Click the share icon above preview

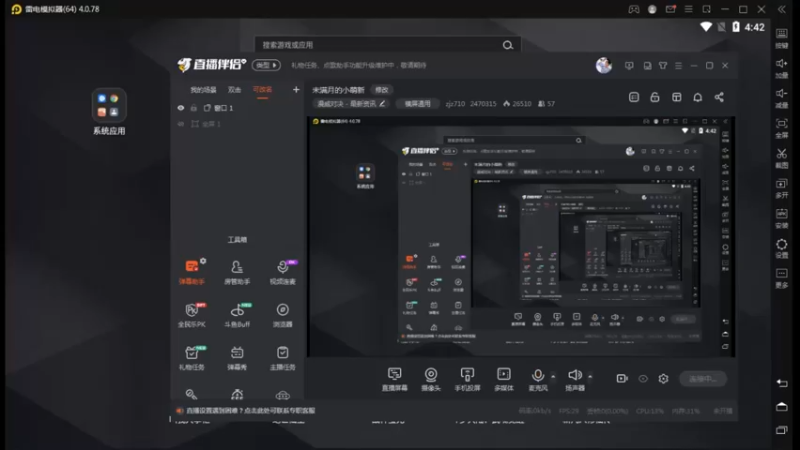point(719,97)
